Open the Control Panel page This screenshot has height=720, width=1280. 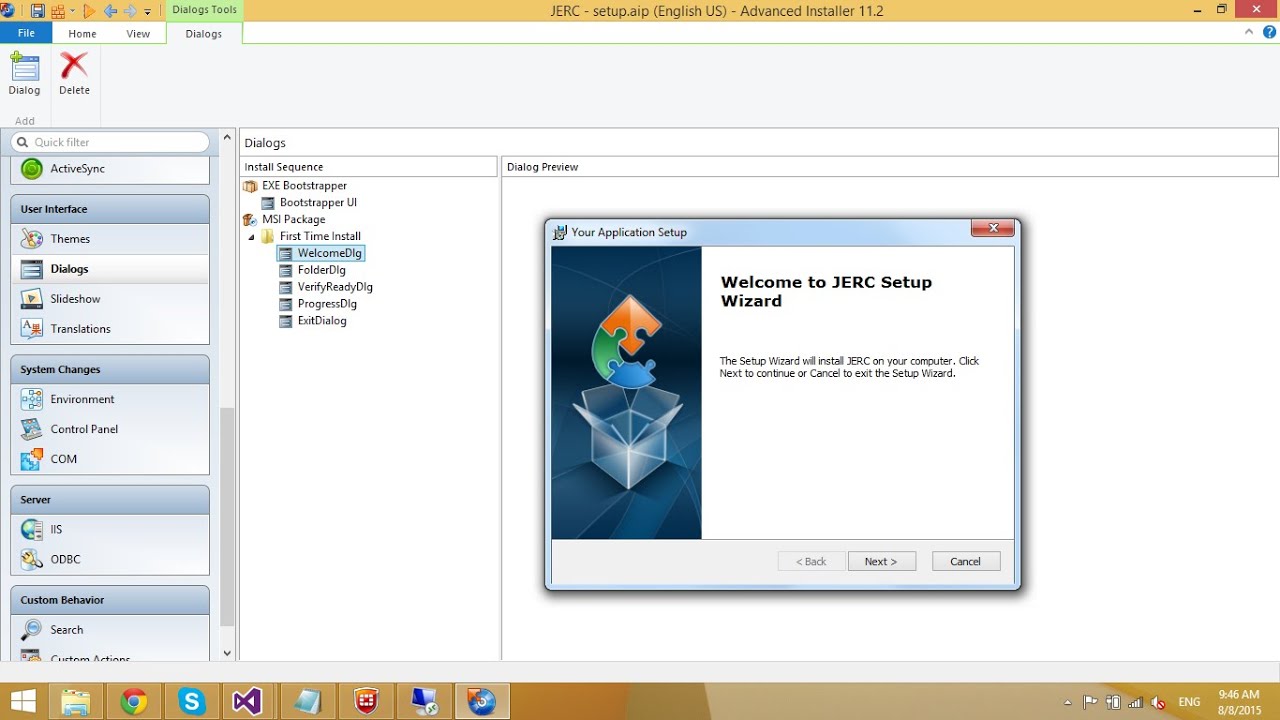110,429
